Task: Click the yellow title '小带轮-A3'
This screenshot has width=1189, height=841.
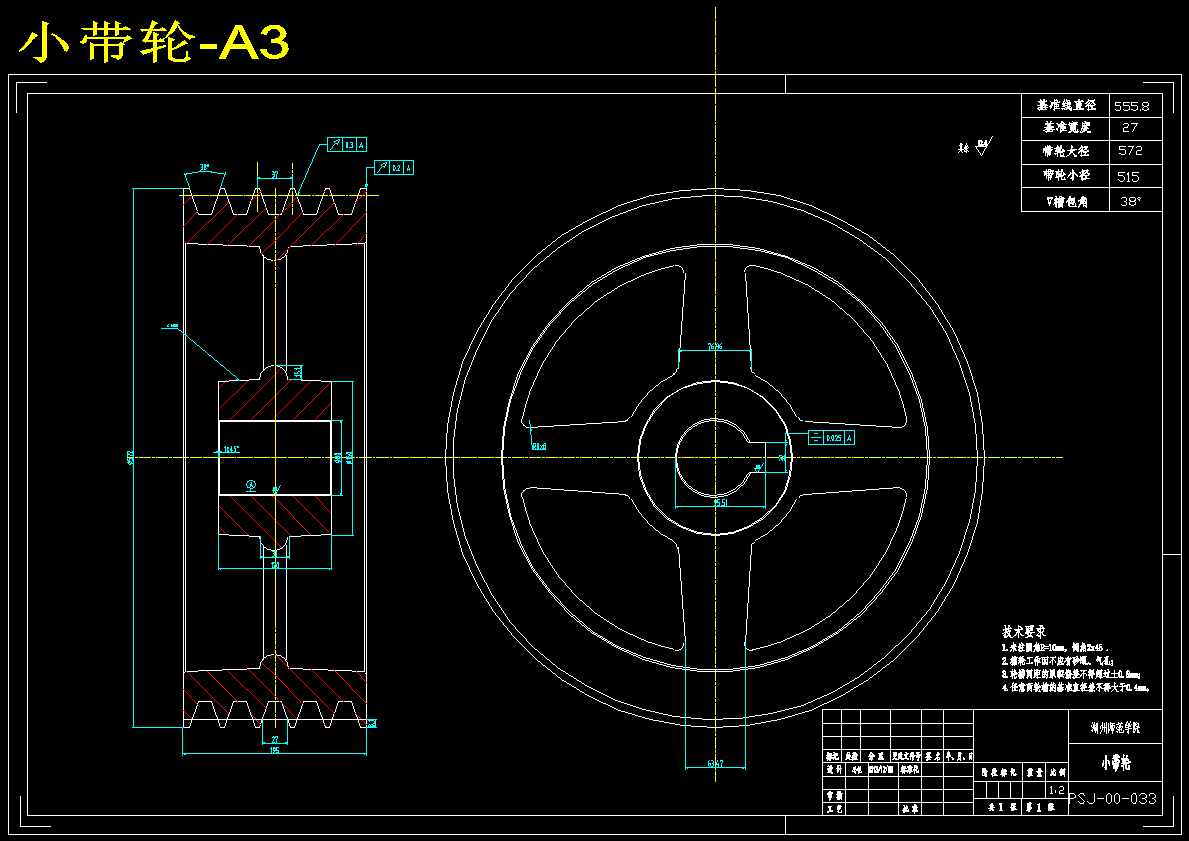Action: click(154, 43)
